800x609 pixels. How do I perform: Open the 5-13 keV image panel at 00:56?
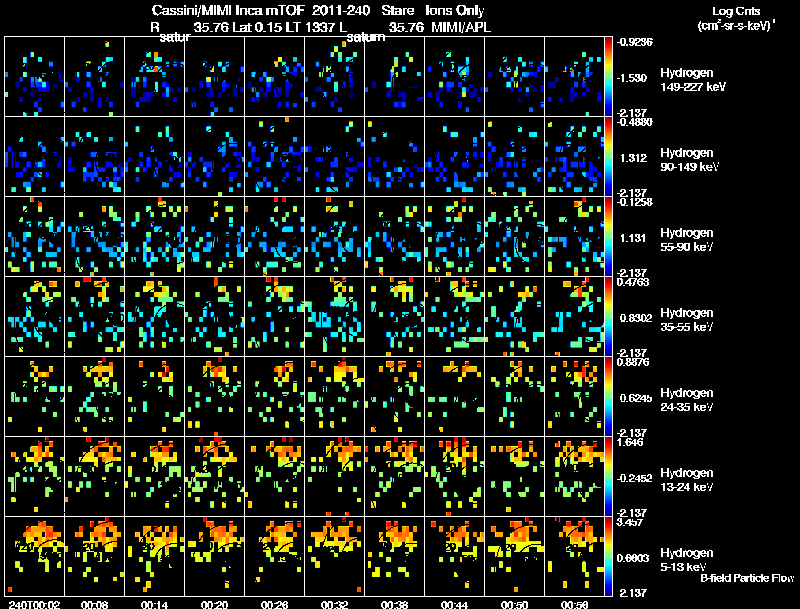[574, 556]
